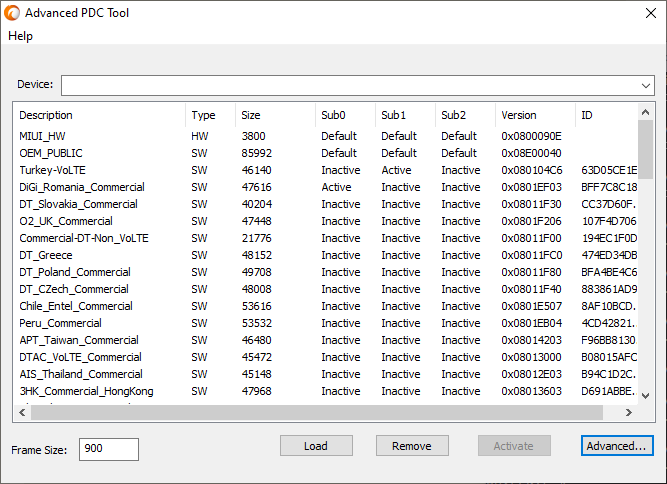Click version 0x08013000 cell
Screen dimensions: 667x484
point(531,357)
